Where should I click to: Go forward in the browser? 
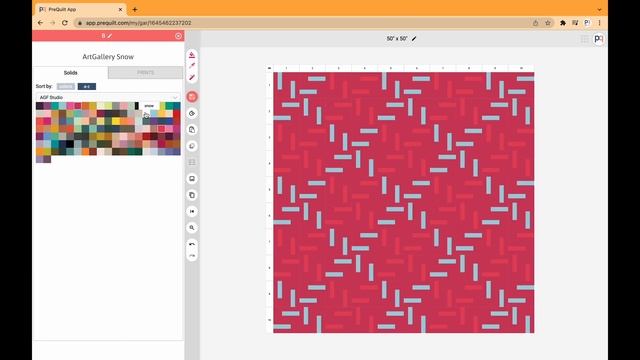coord(53,23)
